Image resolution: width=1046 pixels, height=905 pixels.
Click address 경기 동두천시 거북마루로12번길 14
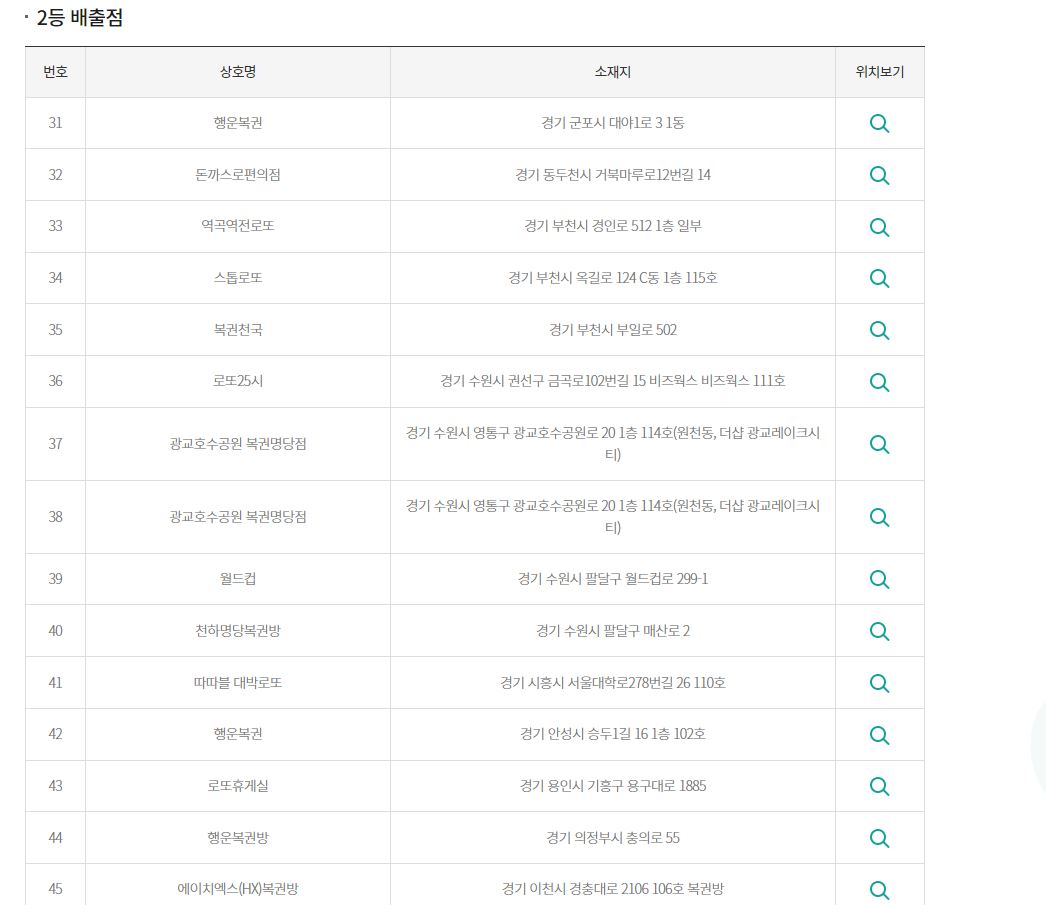pos(612,175)
